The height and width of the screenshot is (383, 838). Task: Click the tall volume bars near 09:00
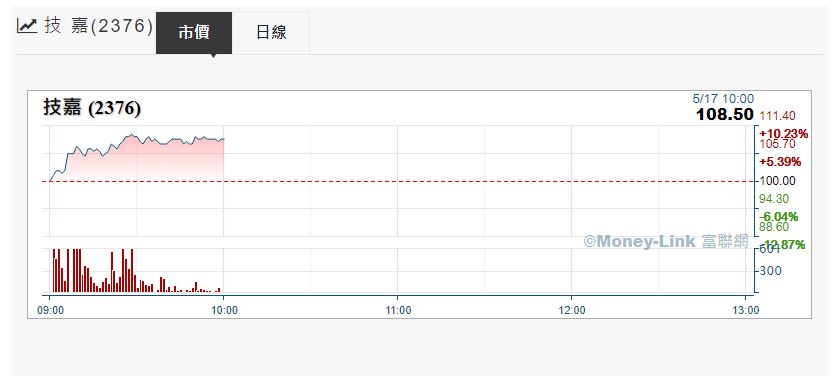click(67, 270)
